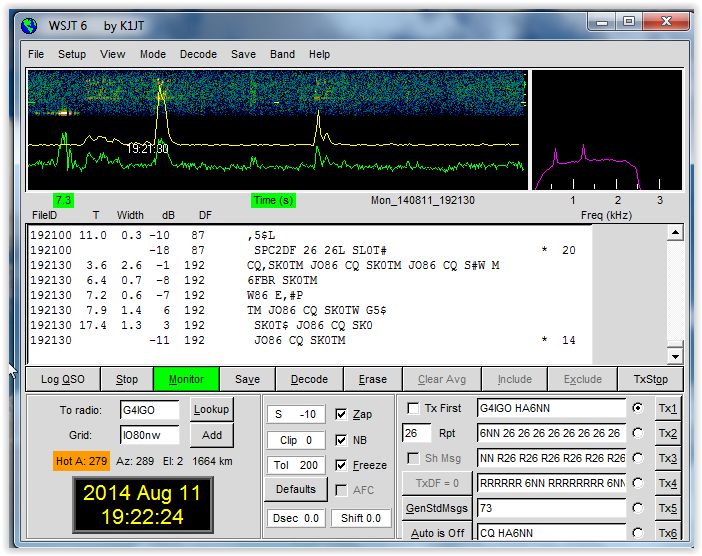
Task: Open the View menu
Action: click(x=112, y=54)
